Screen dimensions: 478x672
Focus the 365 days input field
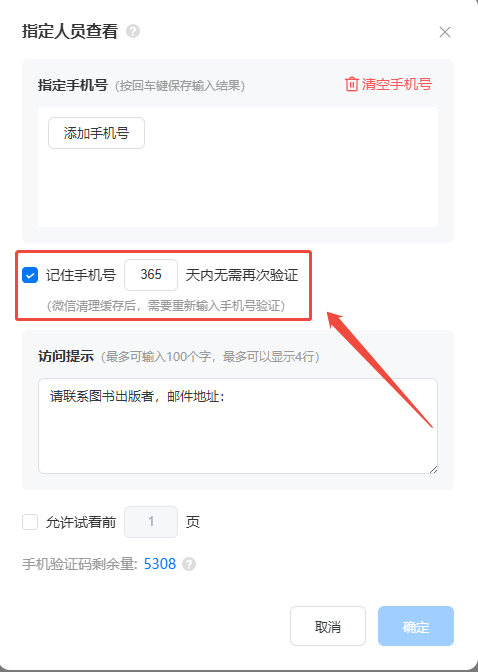(151, 275)
